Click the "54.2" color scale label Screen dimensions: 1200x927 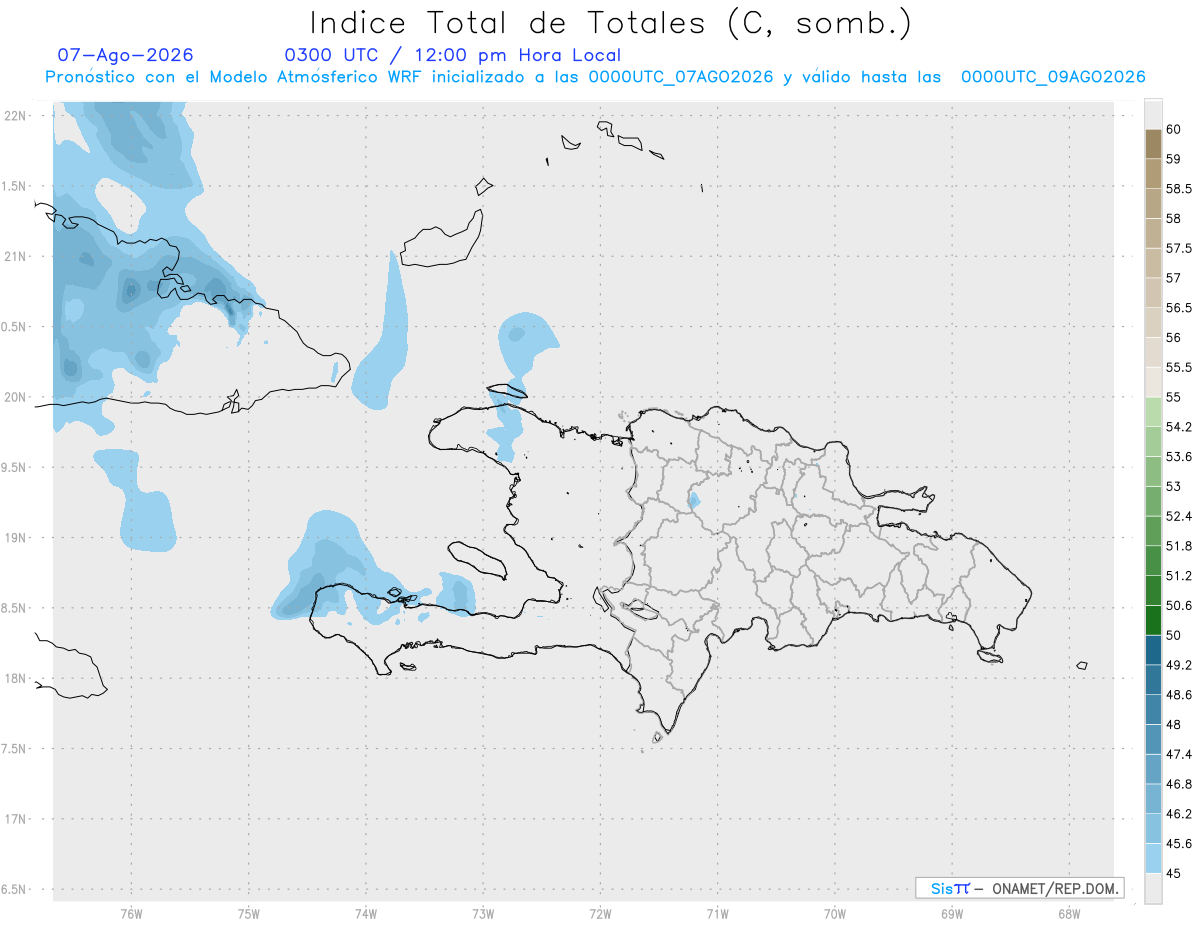(1179, 427)
